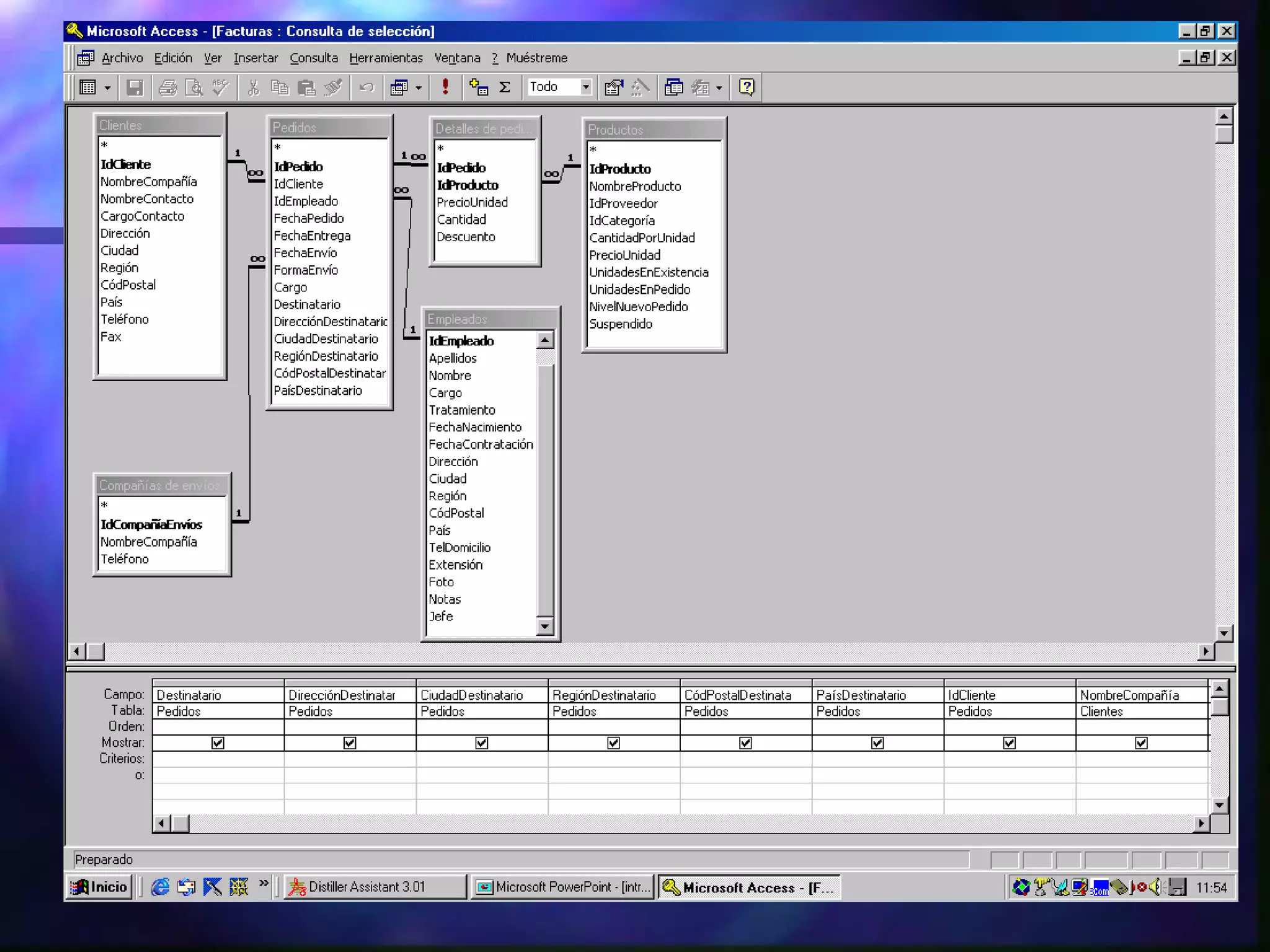Click the Database Window toolbar icon
The image size is (1270, 952).
[x=673, y=87]
